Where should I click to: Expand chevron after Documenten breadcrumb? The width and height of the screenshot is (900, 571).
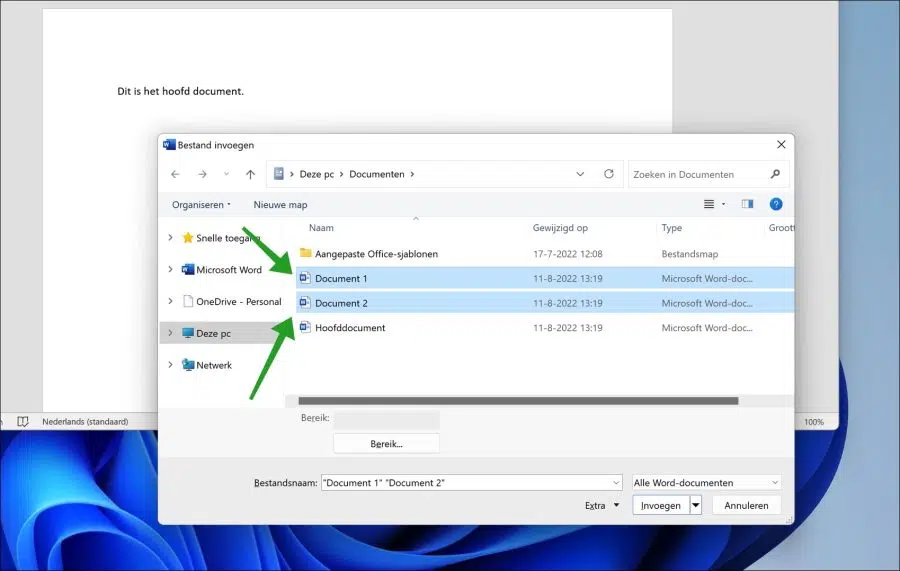pos(412,174)
